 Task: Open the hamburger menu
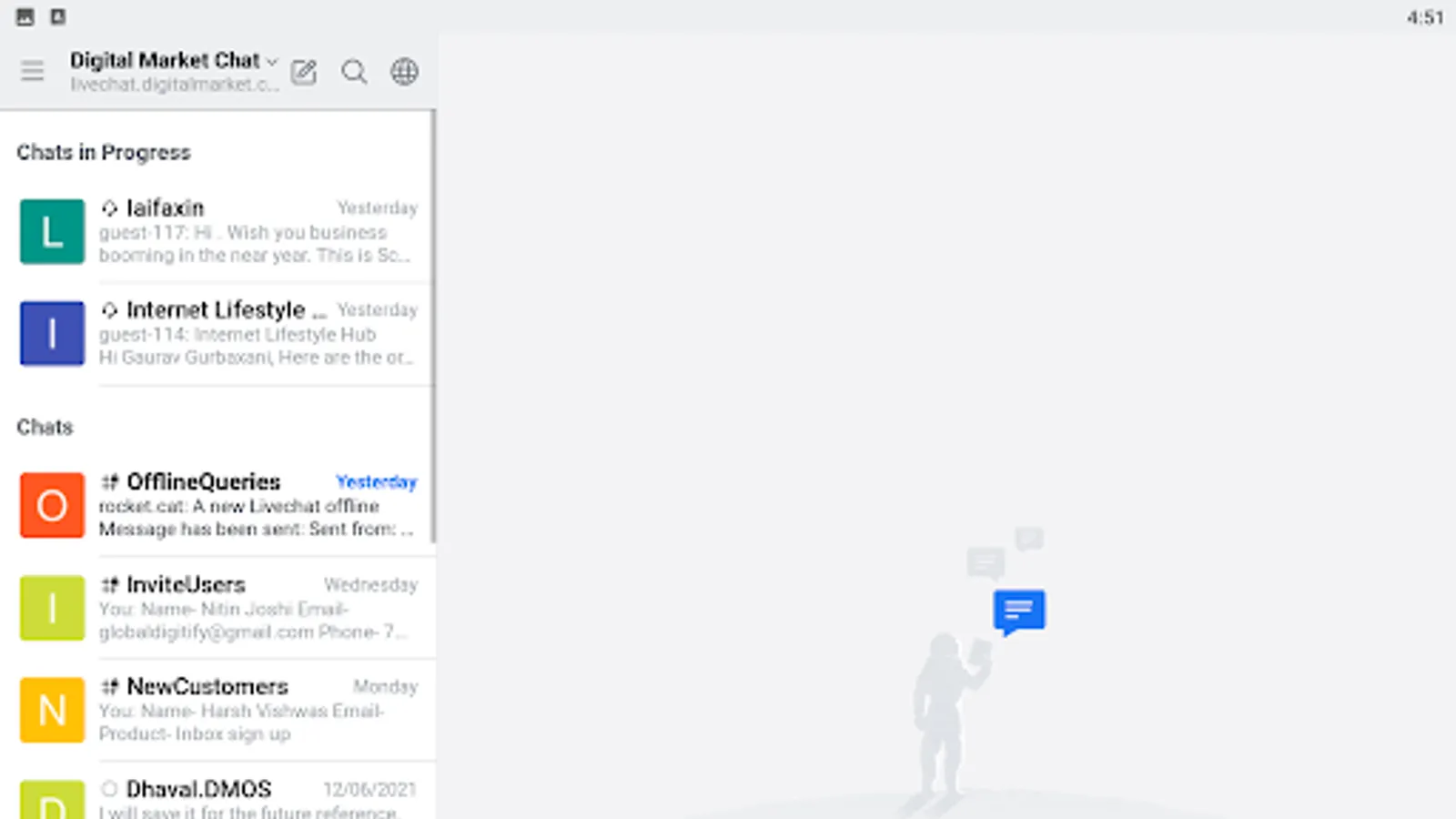33,71
